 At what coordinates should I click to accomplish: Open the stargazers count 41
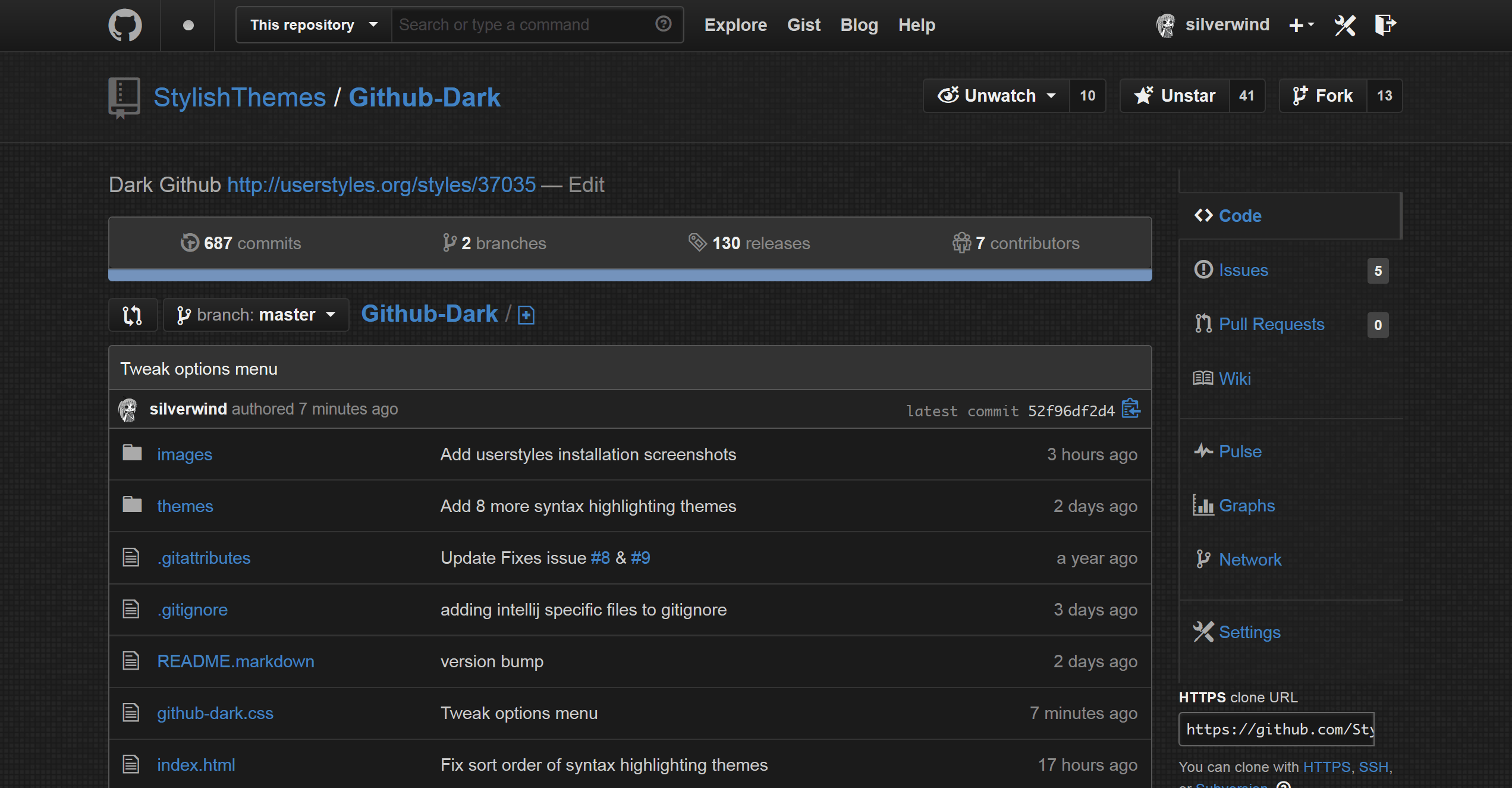pos(1247,96)
